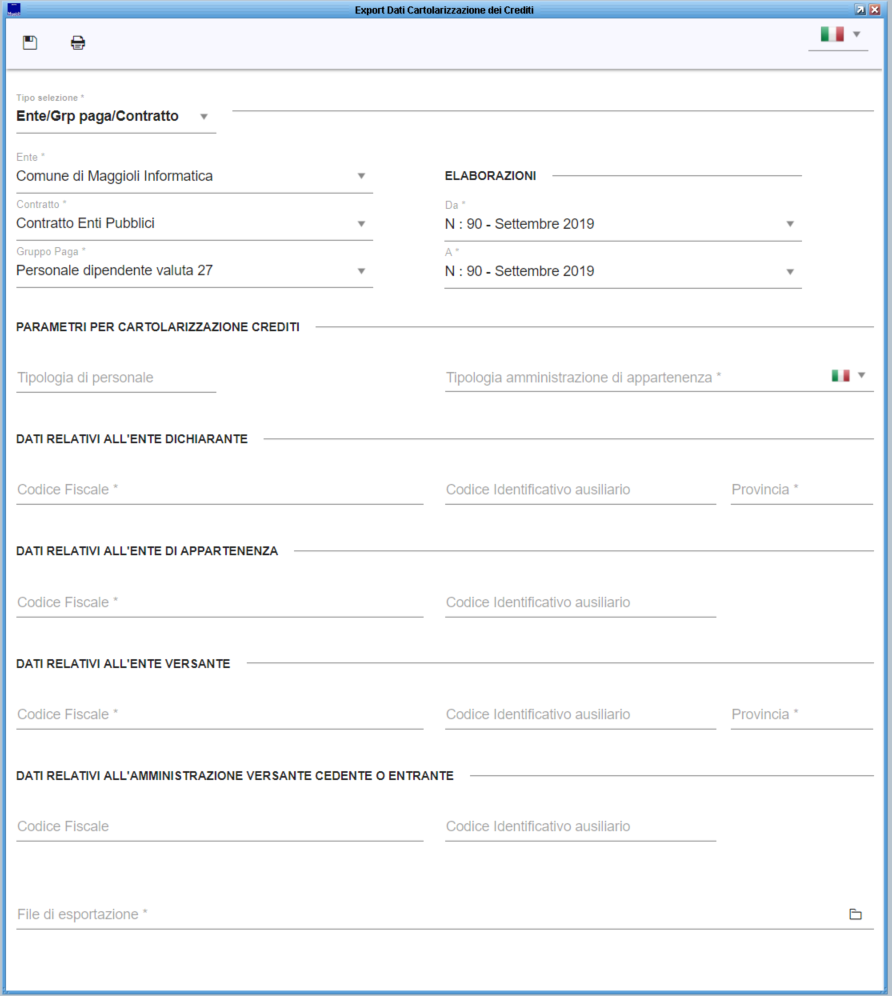The height and width of the screenshot is (996, 892).
Task: Click the save (floppy disk) icon
Action: coord(30,42)
